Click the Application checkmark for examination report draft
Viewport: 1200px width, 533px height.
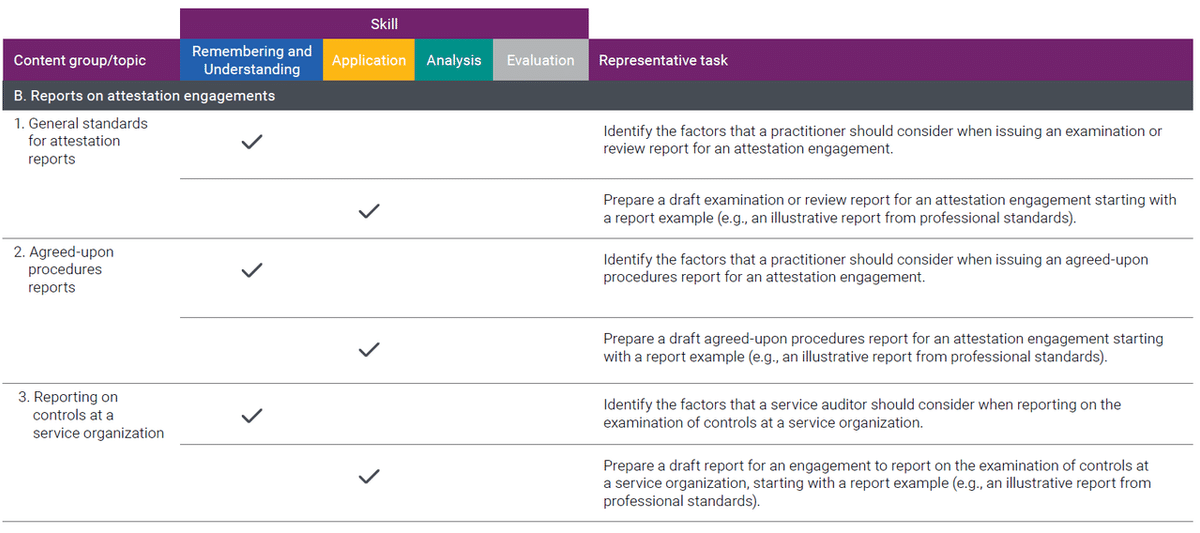click(x=369, y=211)
